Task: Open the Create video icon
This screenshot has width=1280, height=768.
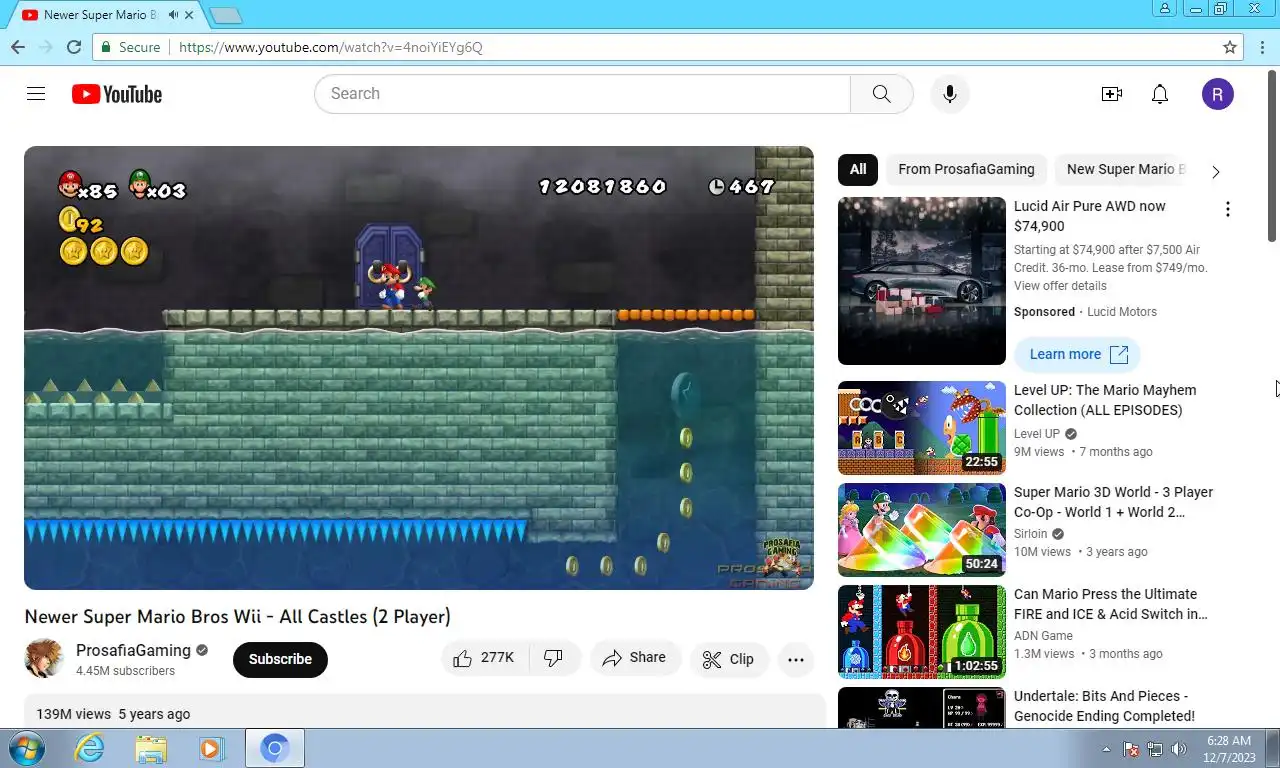Action: (1112, 94)
